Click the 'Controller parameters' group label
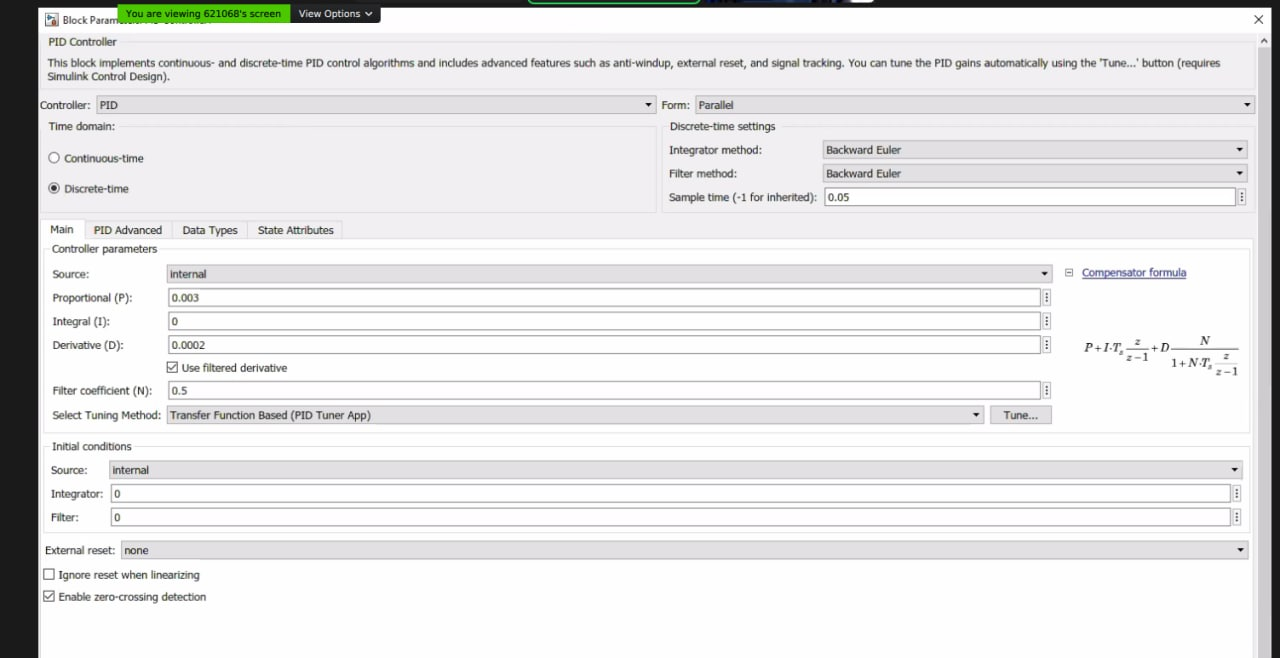Image resolution: width=1280 pixels, height=658 pixels. coord(104,249)
